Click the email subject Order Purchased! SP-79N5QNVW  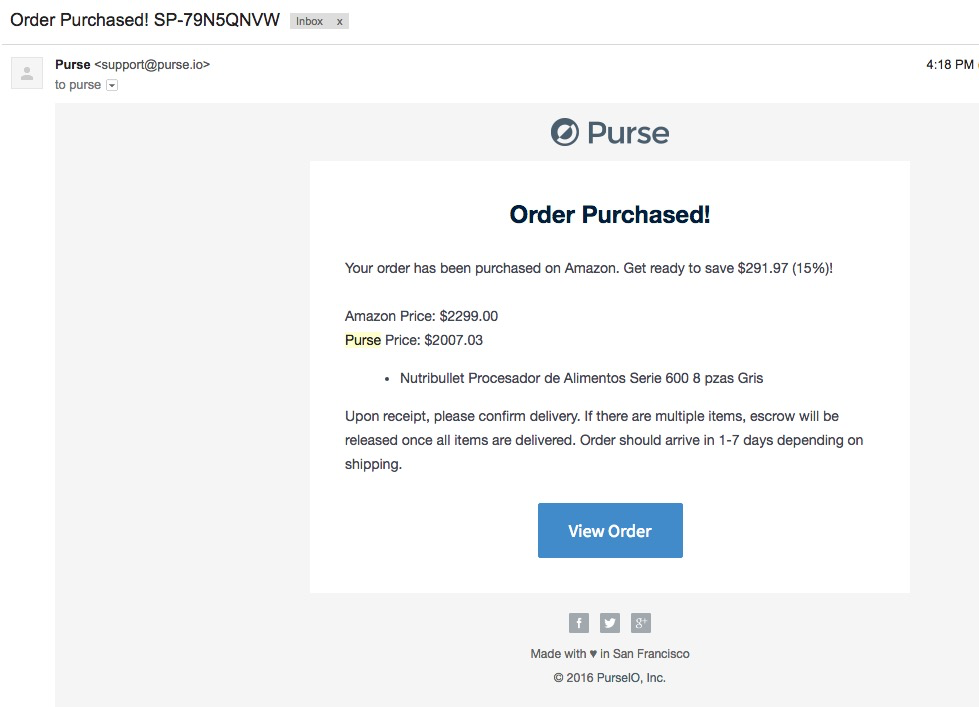[x=145, y=20]
